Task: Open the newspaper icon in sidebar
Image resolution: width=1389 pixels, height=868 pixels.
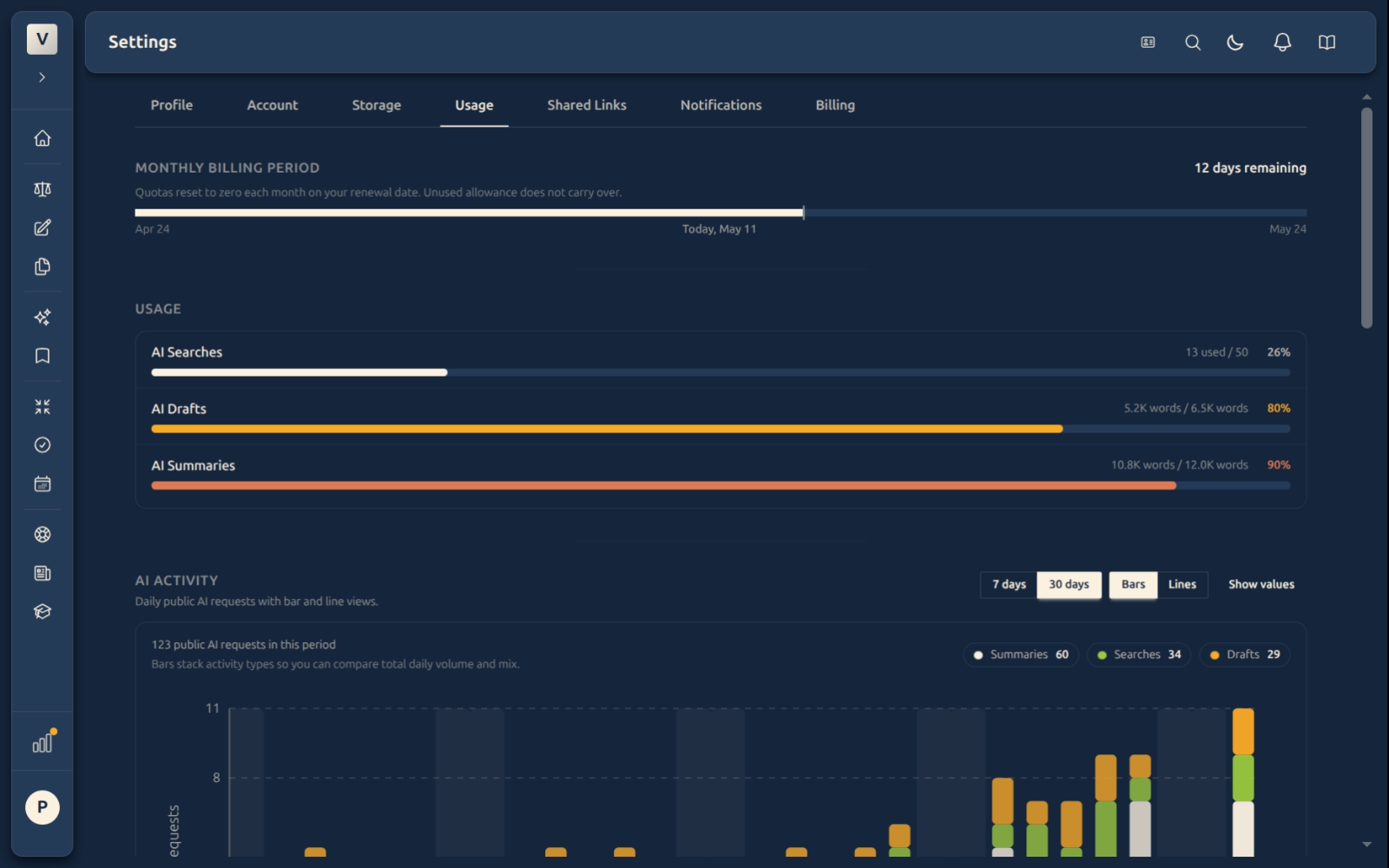Action: 42,573
